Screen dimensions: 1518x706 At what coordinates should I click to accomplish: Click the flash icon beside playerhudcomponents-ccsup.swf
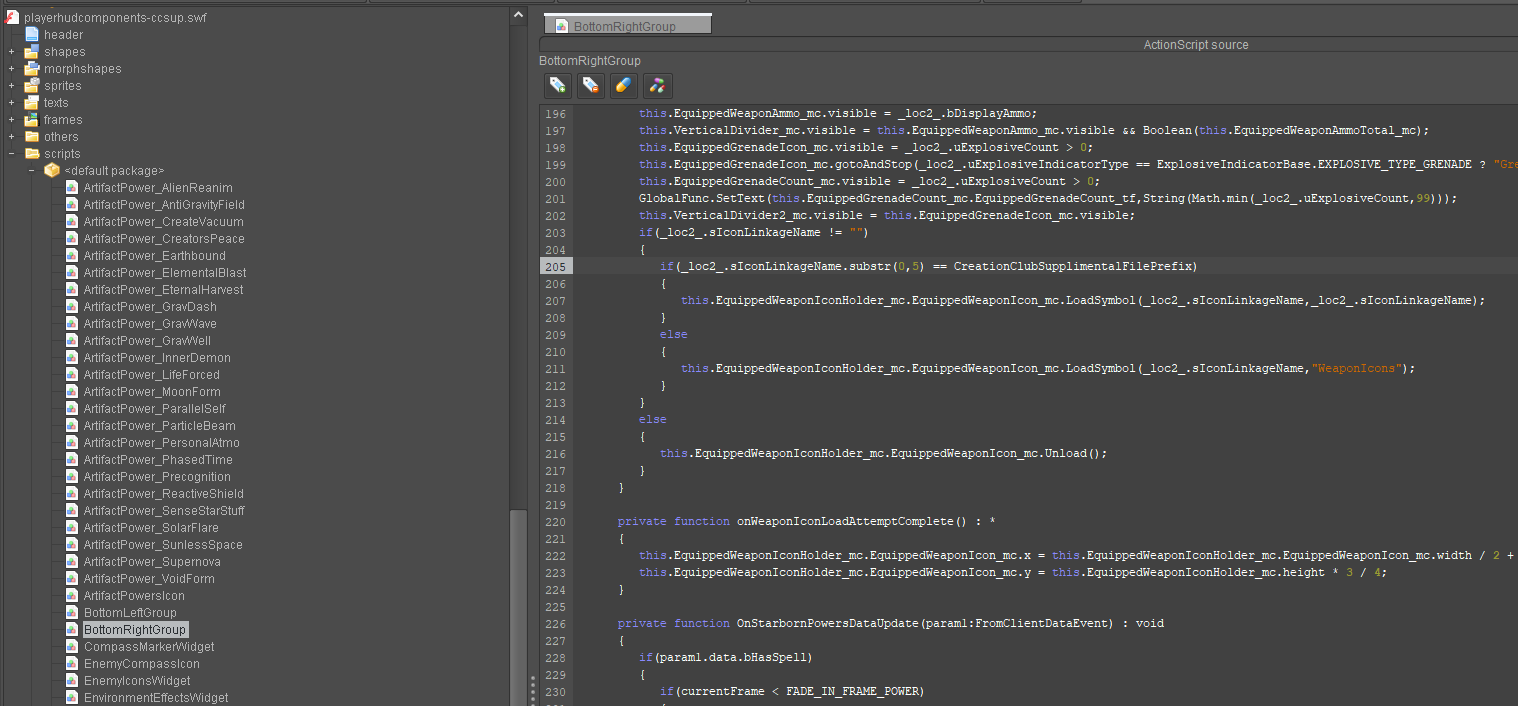tap(11, 17)
